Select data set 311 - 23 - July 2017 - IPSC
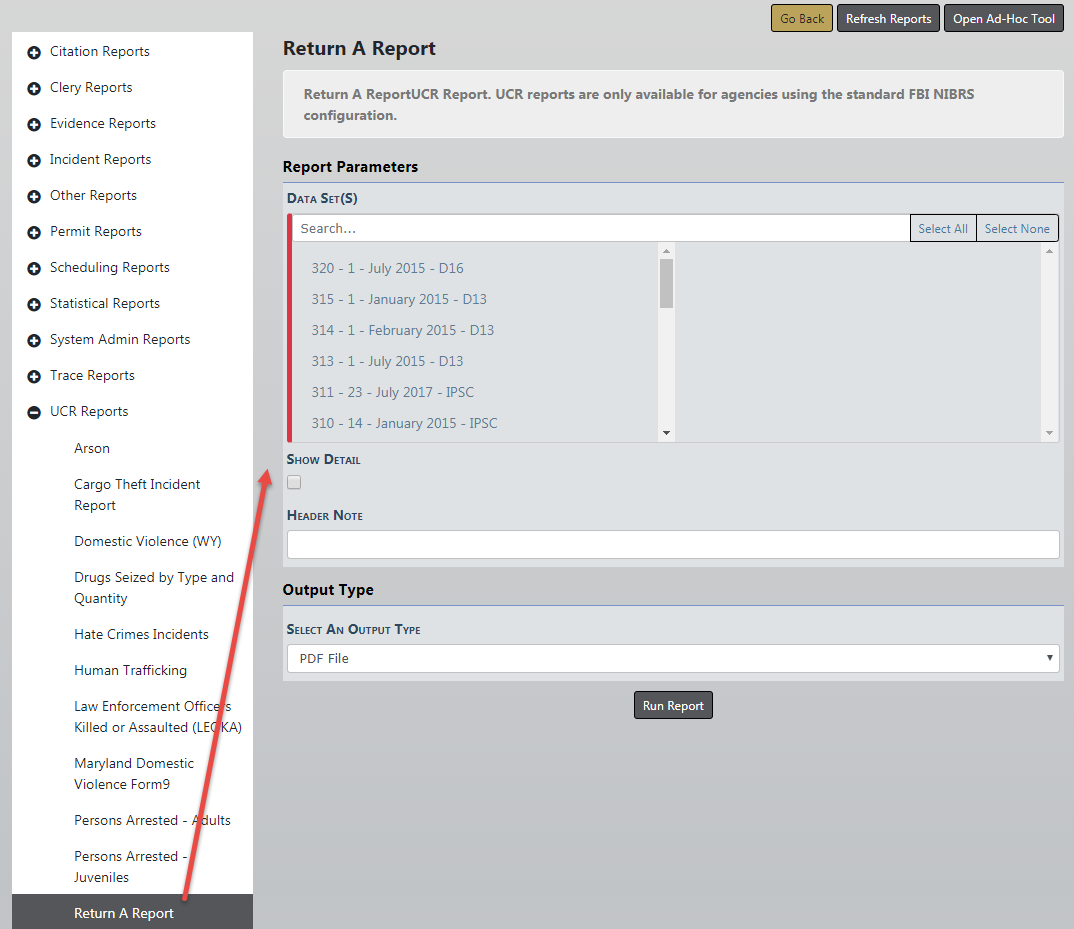 (392, 392)
